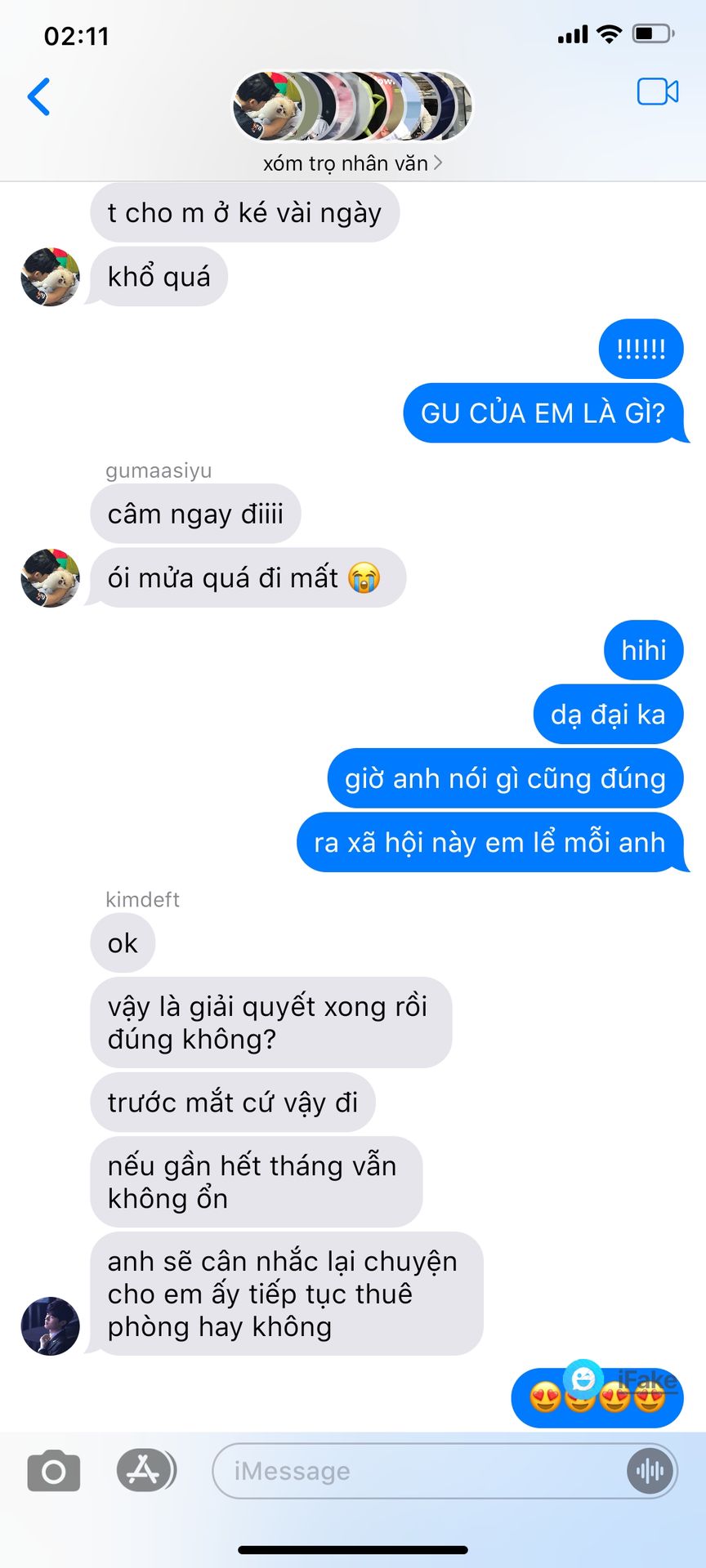Tap the home indicator bar at bottom
This screenshot has width=706, height=1568.
(353, 1549)
